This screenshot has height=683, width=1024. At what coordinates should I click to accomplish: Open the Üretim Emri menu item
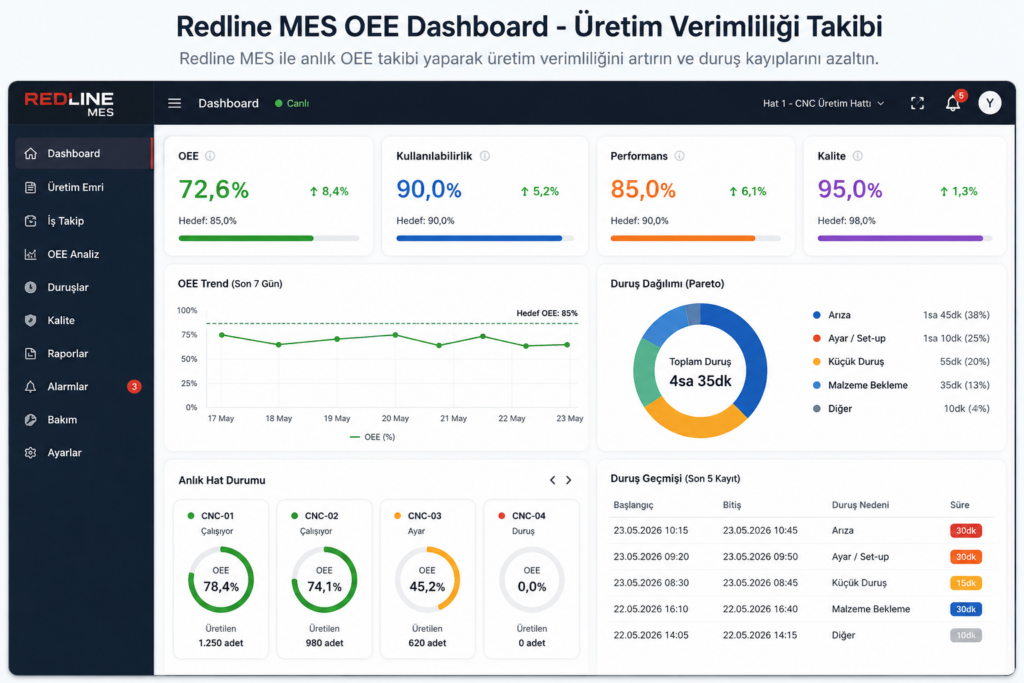click(83, 187)
